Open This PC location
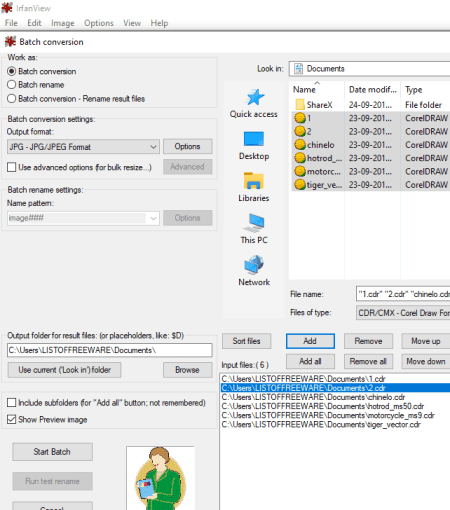This screenshot has width=450, height=510. [x=254, y=229]
